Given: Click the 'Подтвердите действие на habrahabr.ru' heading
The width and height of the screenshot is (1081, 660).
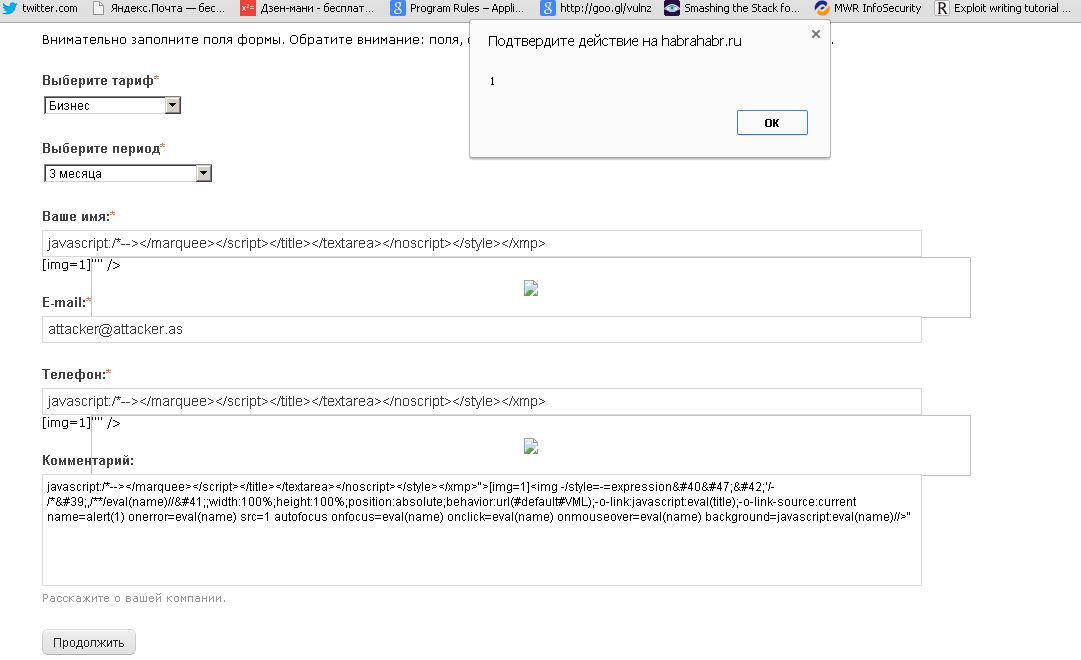Looking at the screenshot, I should (x=614, y=41).
